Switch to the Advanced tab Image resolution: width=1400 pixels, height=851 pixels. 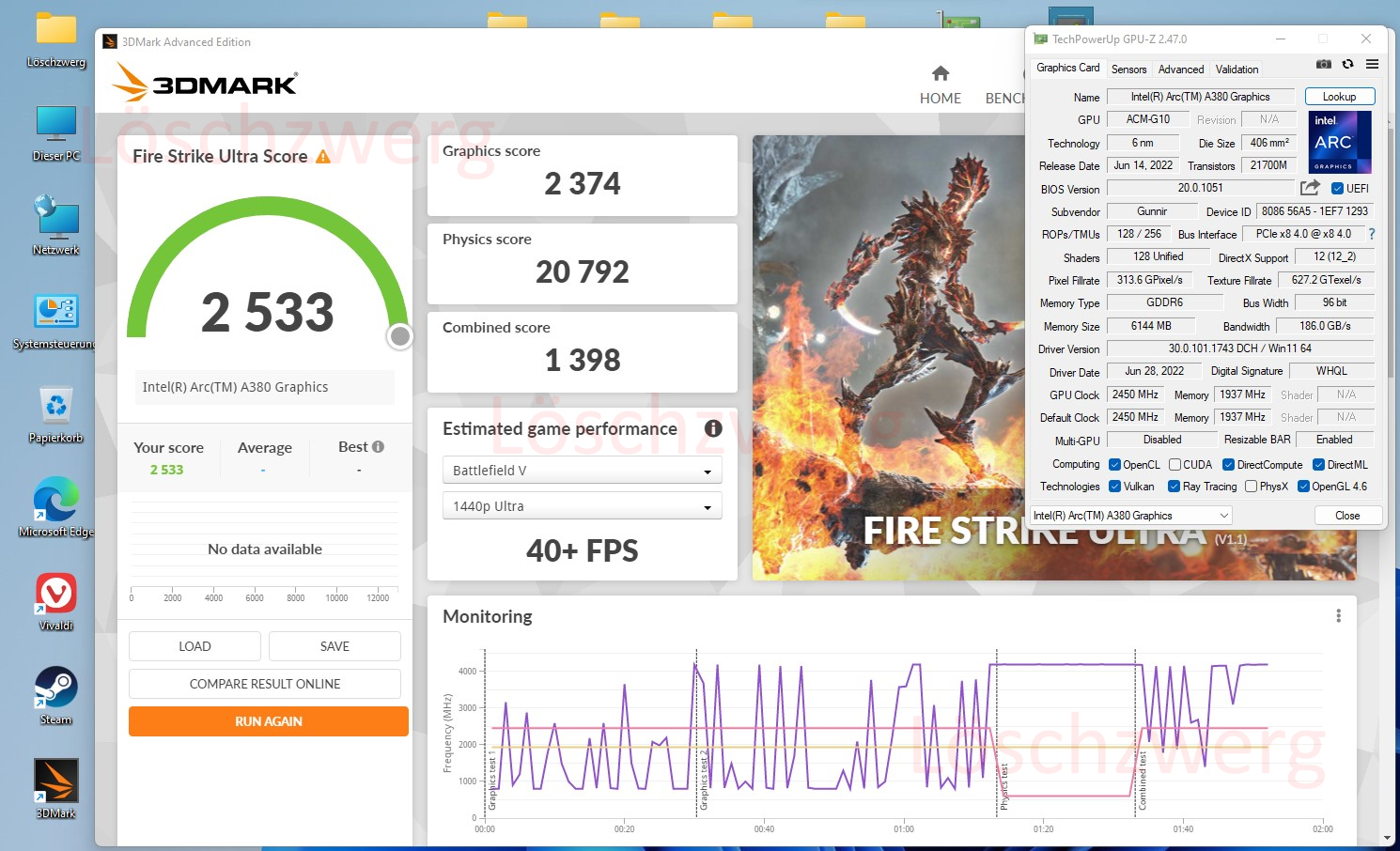(x=1181, y=70)
